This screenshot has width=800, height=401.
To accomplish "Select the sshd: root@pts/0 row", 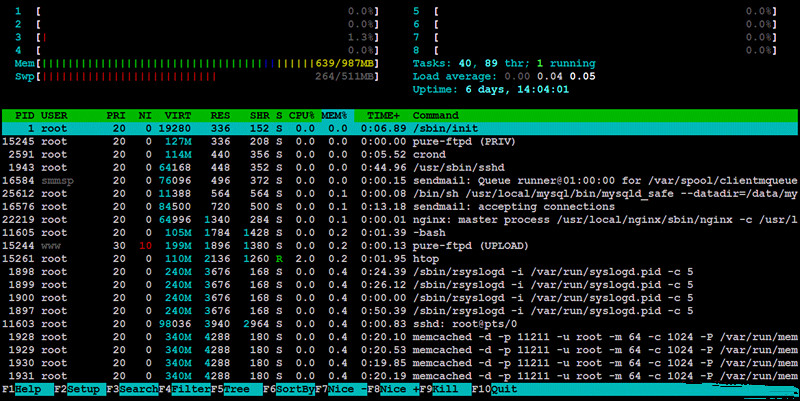I will (399, 324).
